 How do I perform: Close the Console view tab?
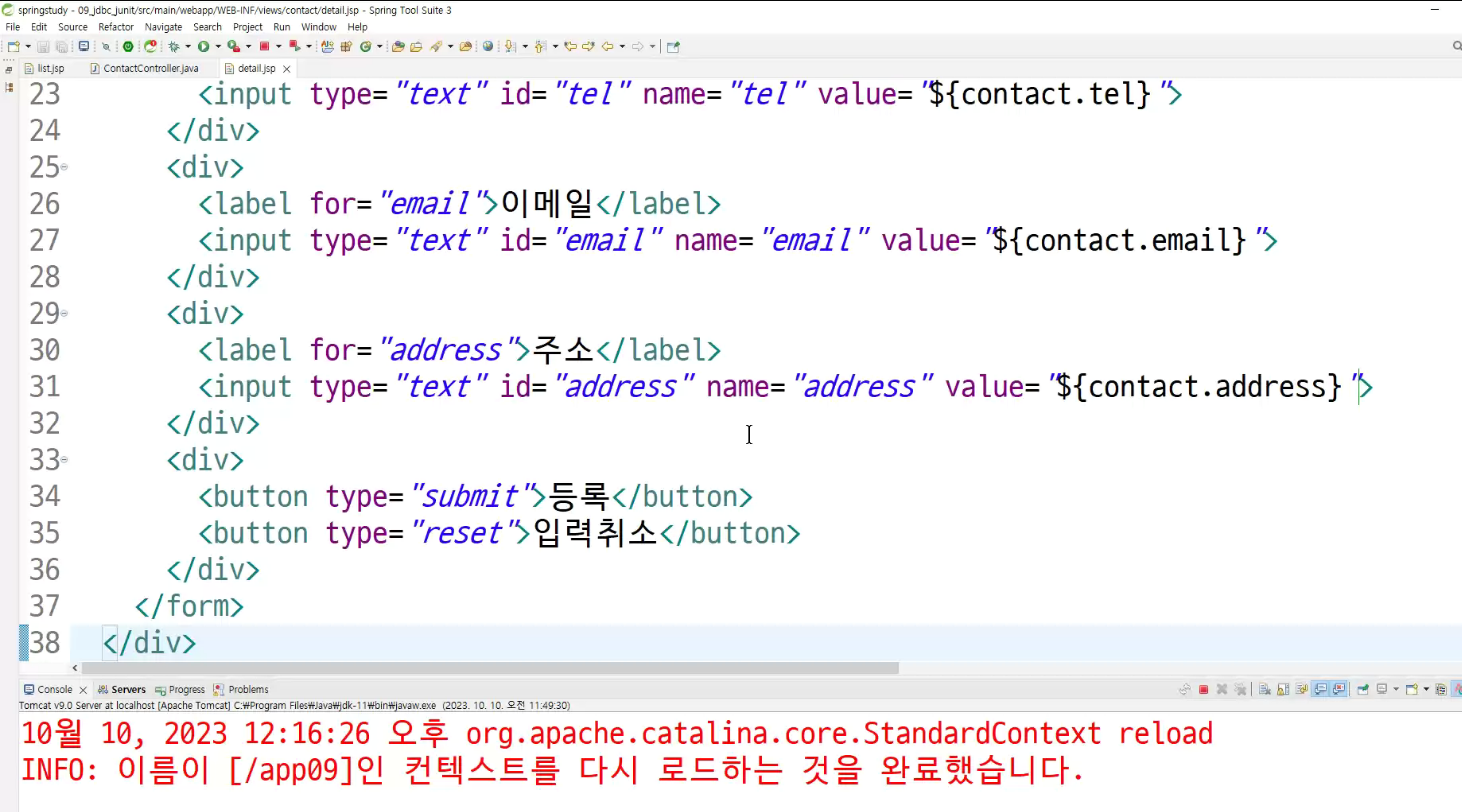click(84, 690)
